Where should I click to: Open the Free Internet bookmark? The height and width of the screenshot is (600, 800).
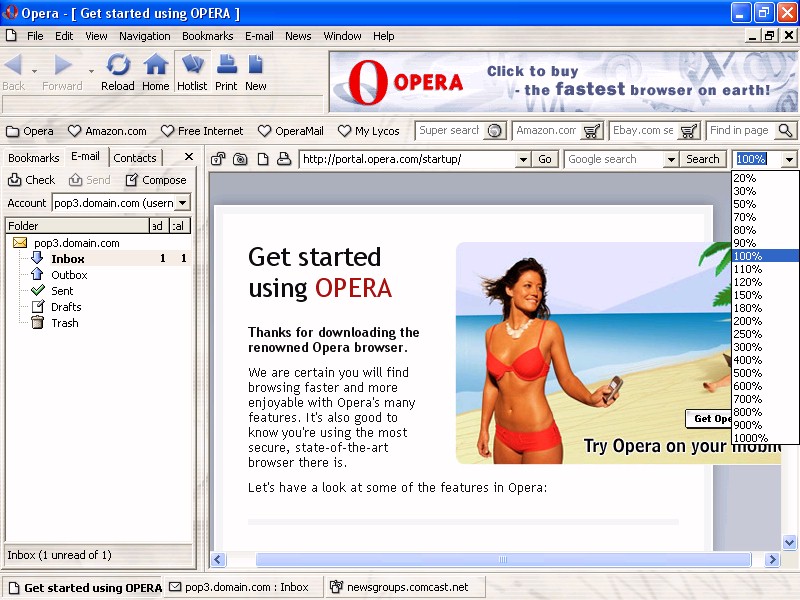[202, 131]
